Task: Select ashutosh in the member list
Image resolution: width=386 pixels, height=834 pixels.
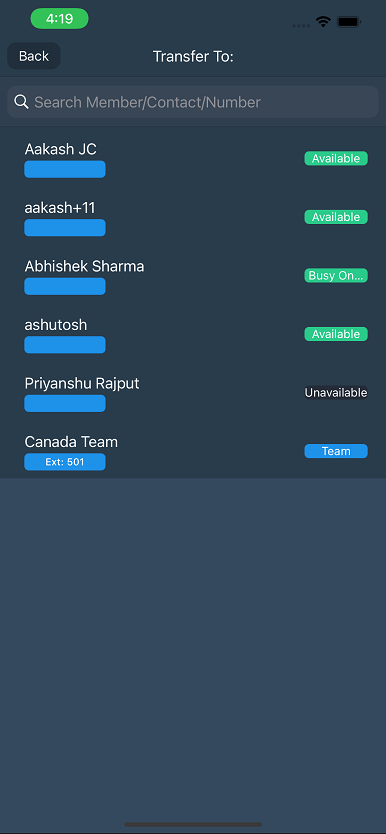Action: click(193, 334)
